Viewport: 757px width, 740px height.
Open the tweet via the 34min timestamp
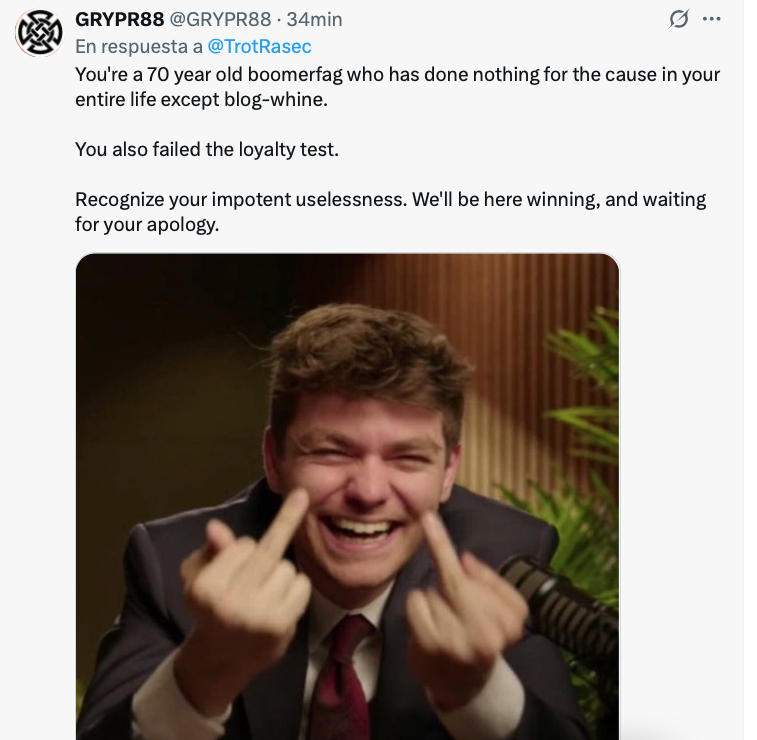315,20
